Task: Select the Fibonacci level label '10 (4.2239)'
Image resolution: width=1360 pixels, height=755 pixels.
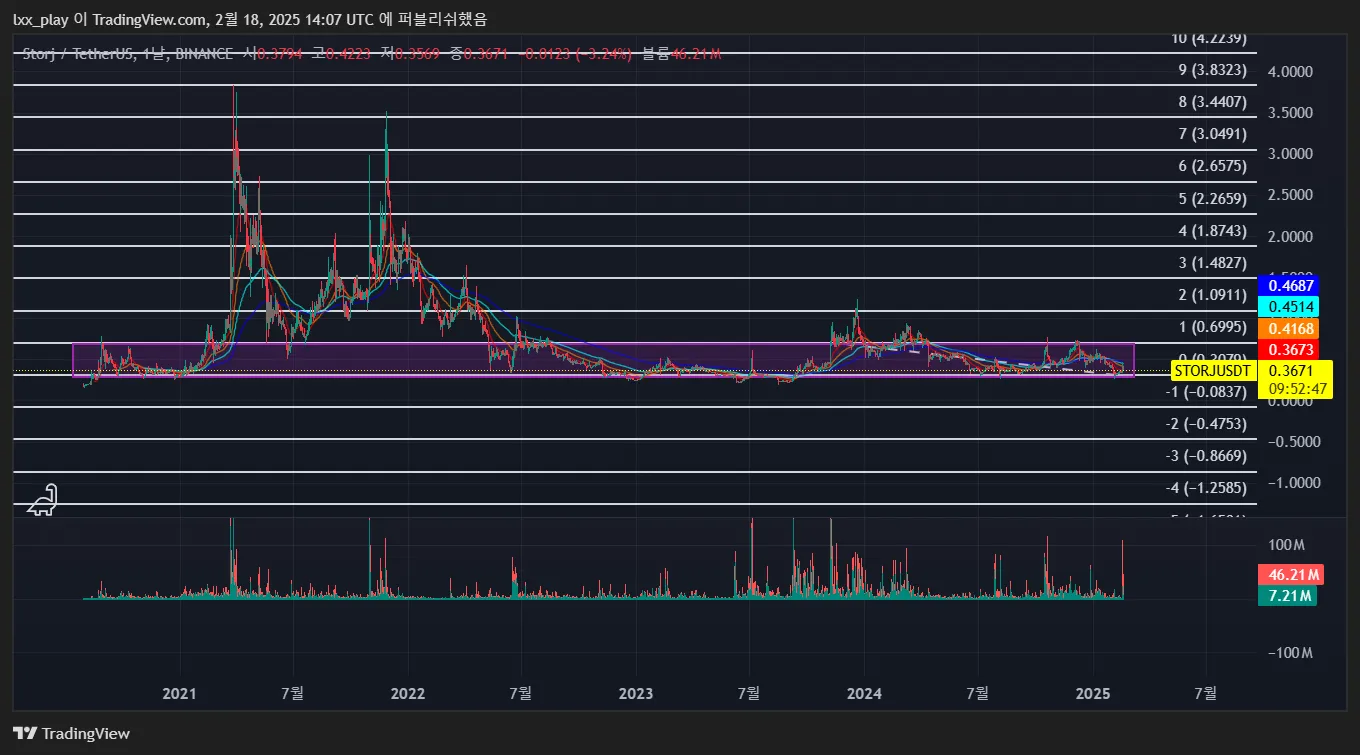Action: tap(1209, 38)
